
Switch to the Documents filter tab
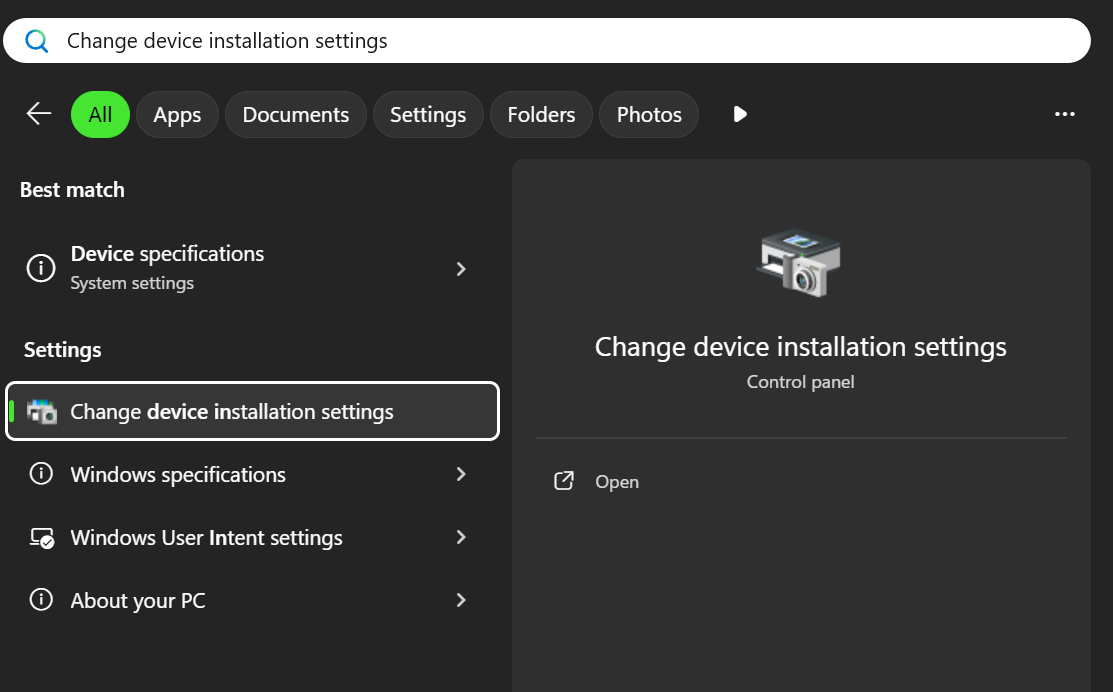pos(296,114)
